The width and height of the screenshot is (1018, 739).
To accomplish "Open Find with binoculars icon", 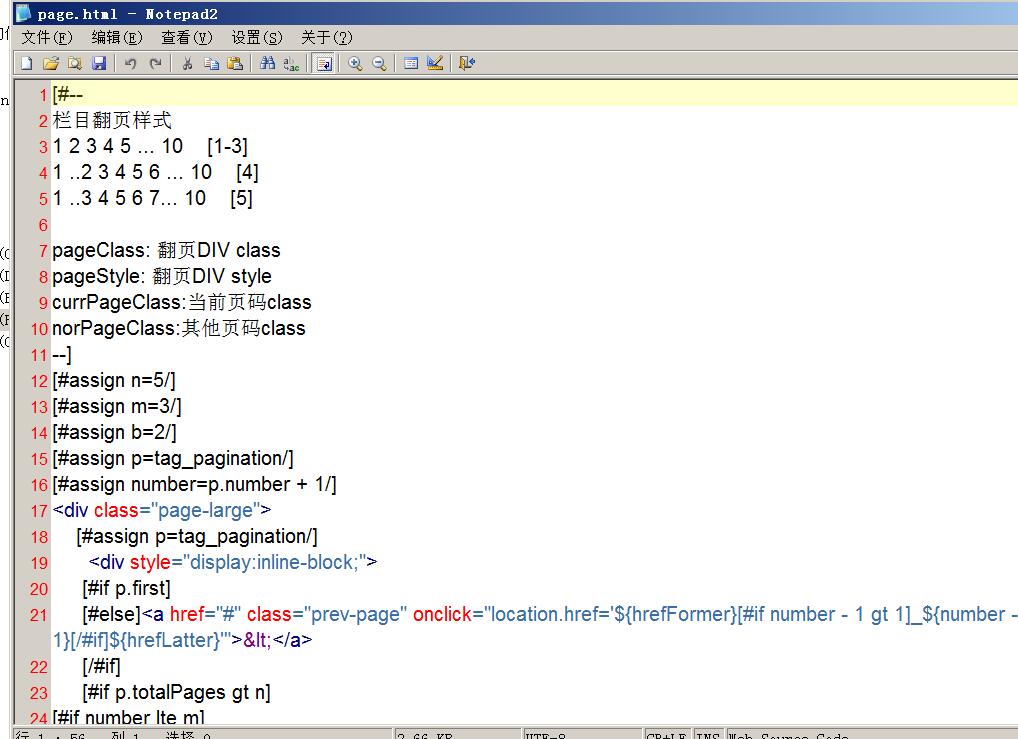I will (x=267, y=63).
